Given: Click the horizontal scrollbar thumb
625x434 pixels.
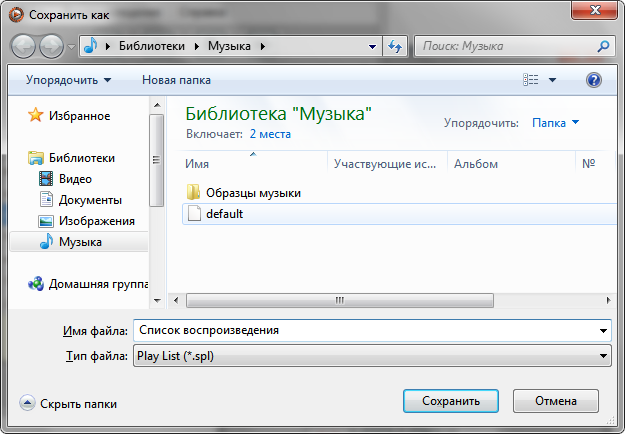Looking at the screenshot, I should click(340, 300).
